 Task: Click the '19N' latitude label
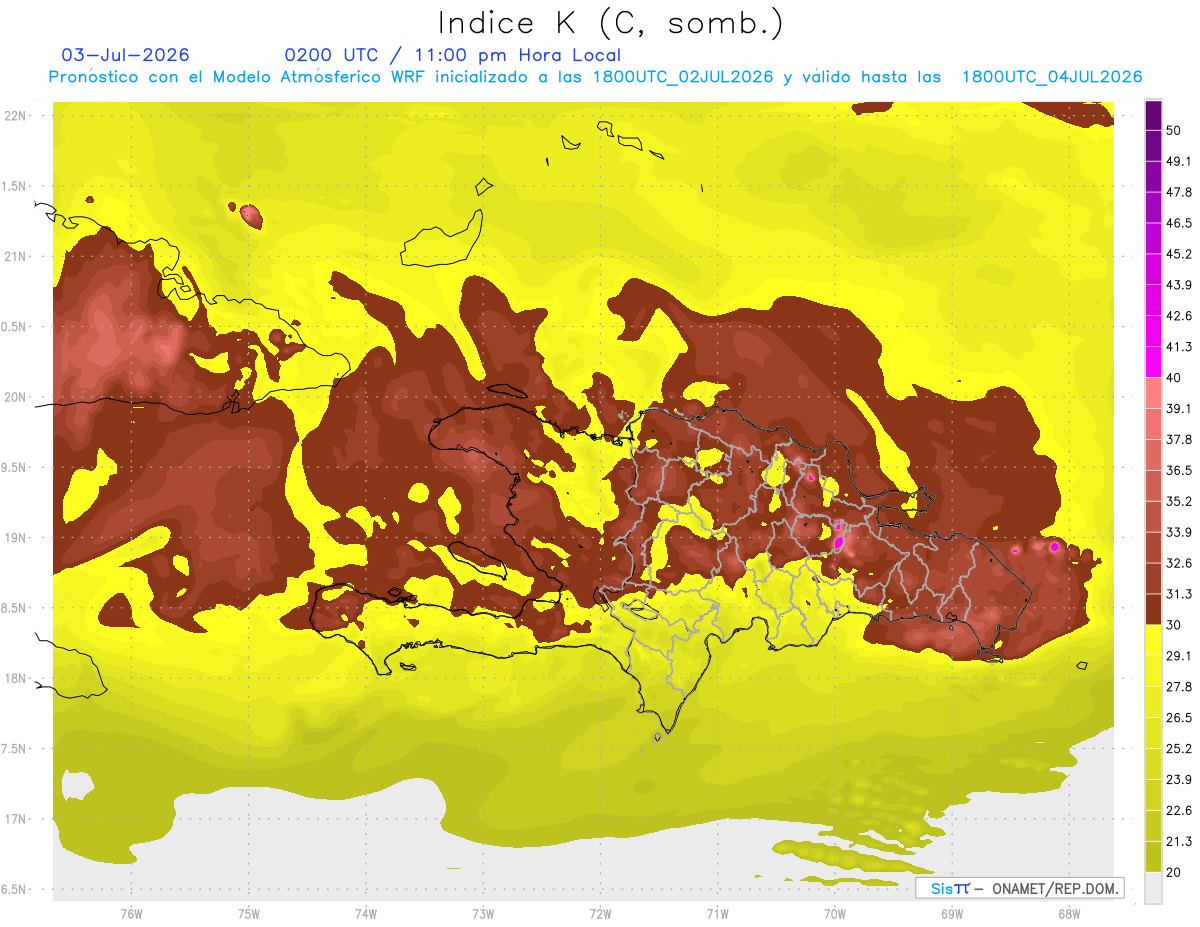click(16, 538)
